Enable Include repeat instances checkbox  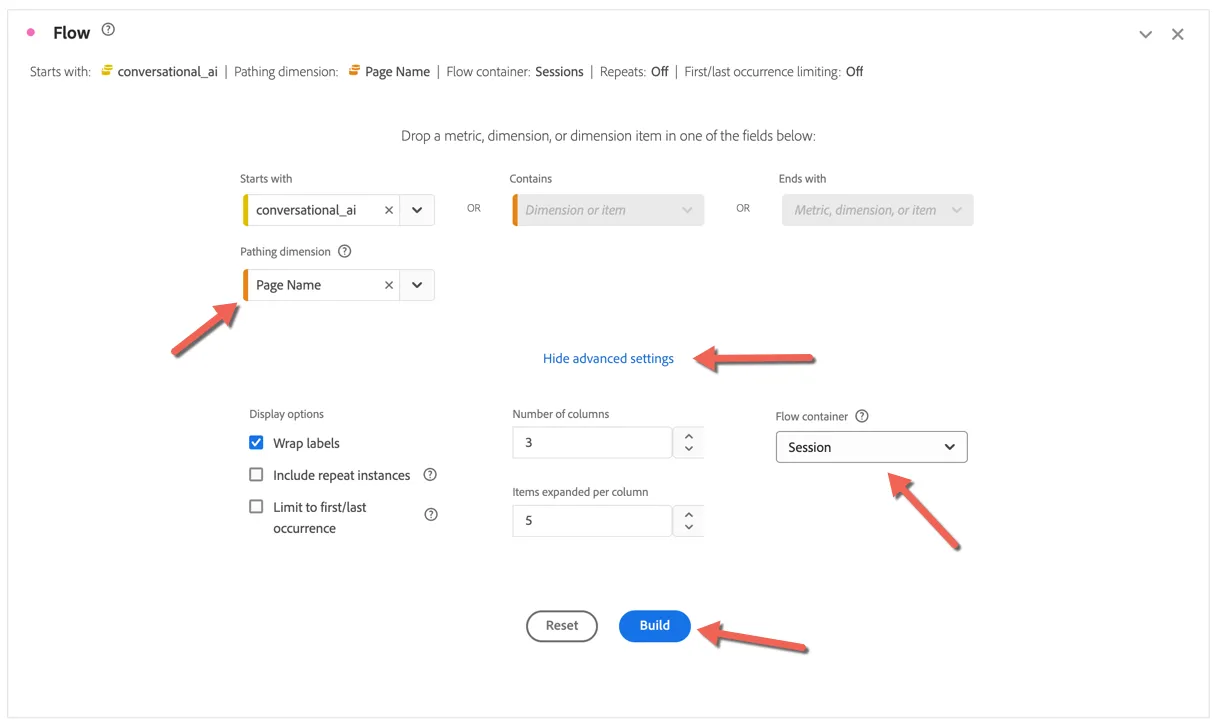pos(256,475)
